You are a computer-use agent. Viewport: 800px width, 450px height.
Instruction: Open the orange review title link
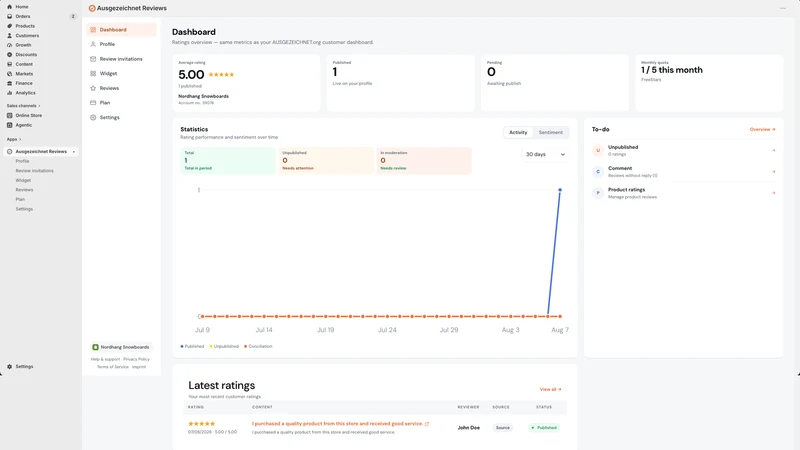click(x=337, y=423)
